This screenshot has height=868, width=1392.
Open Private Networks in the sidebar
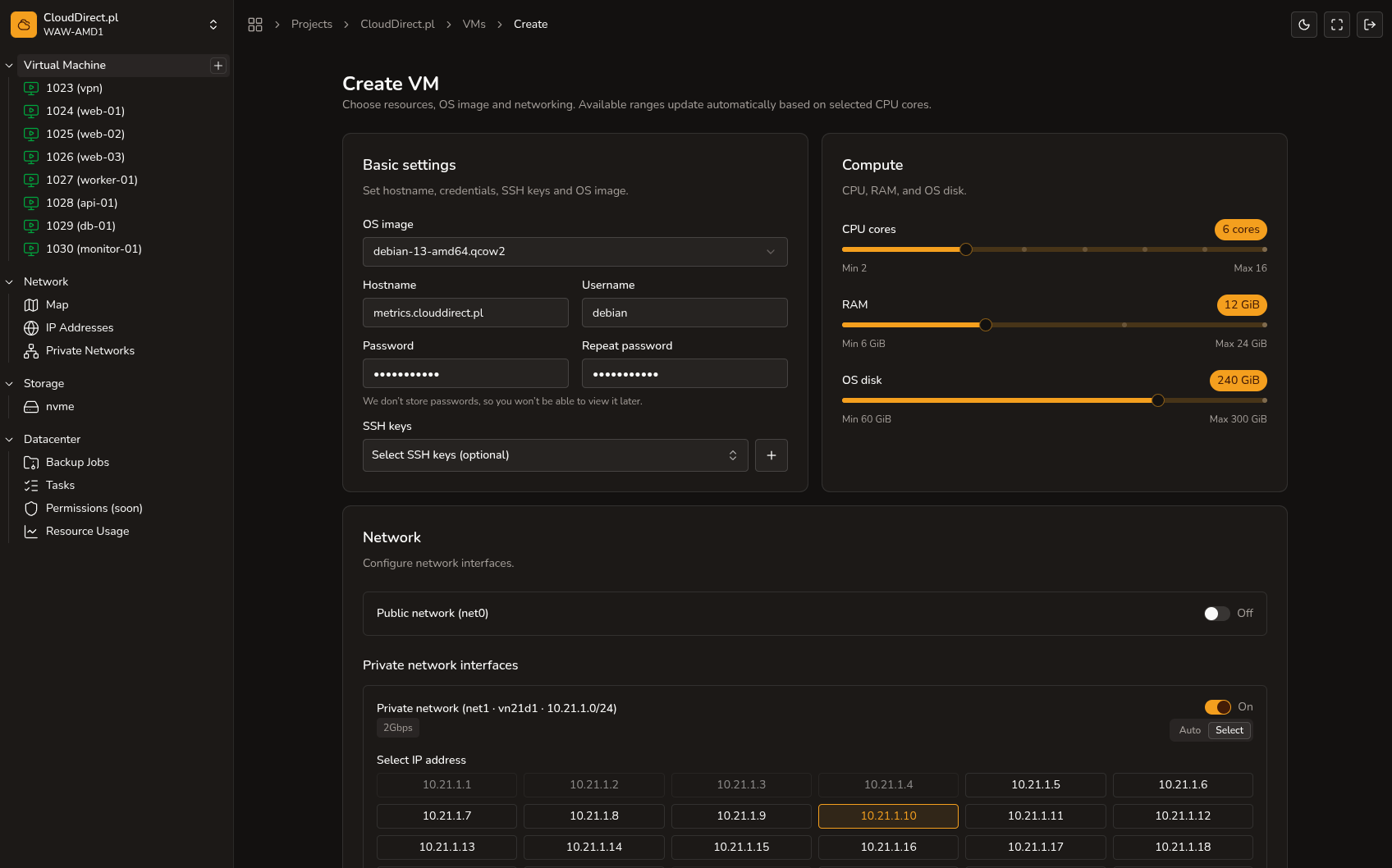(x=90, y=350)
